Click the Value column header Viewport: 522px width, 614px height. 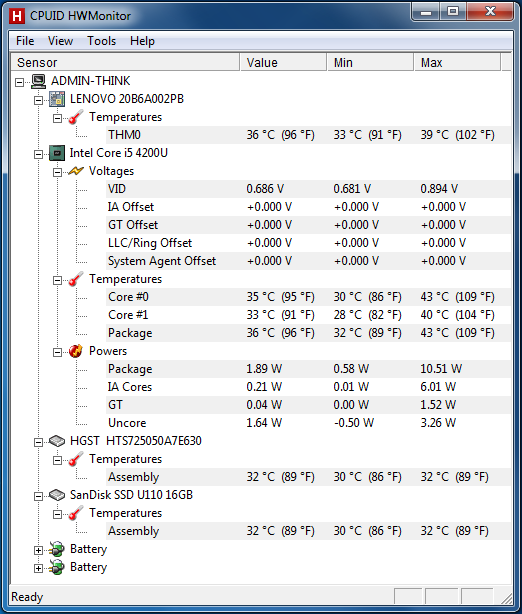click(283, 63)
